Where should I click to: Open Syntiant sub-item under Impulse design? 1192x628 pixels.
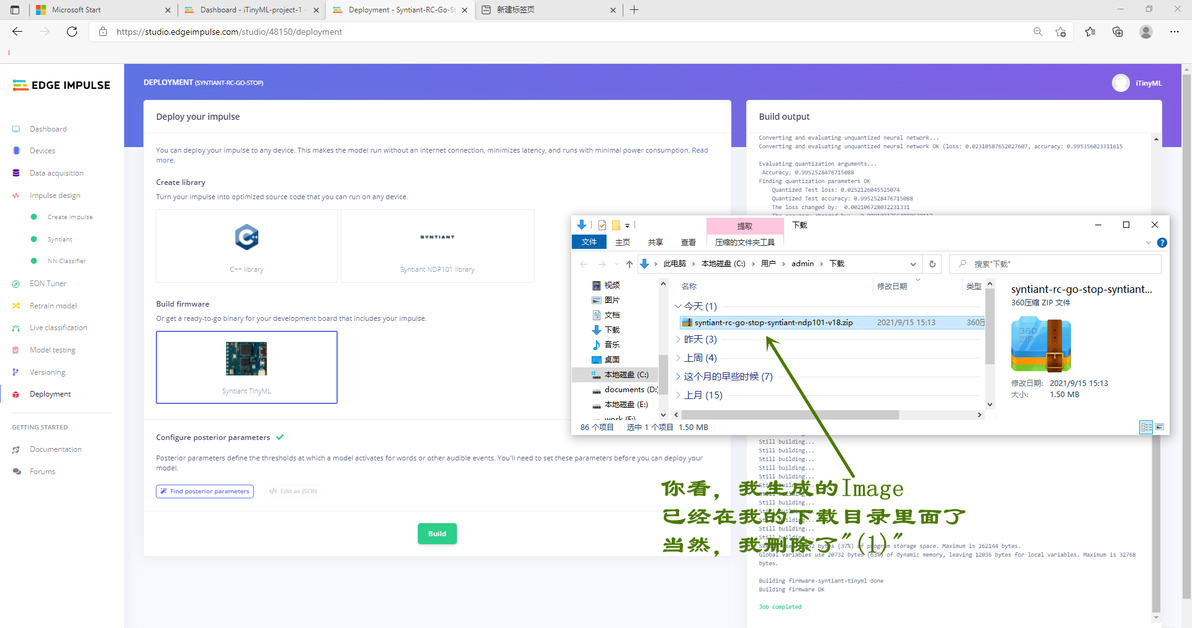pos(60,239)
